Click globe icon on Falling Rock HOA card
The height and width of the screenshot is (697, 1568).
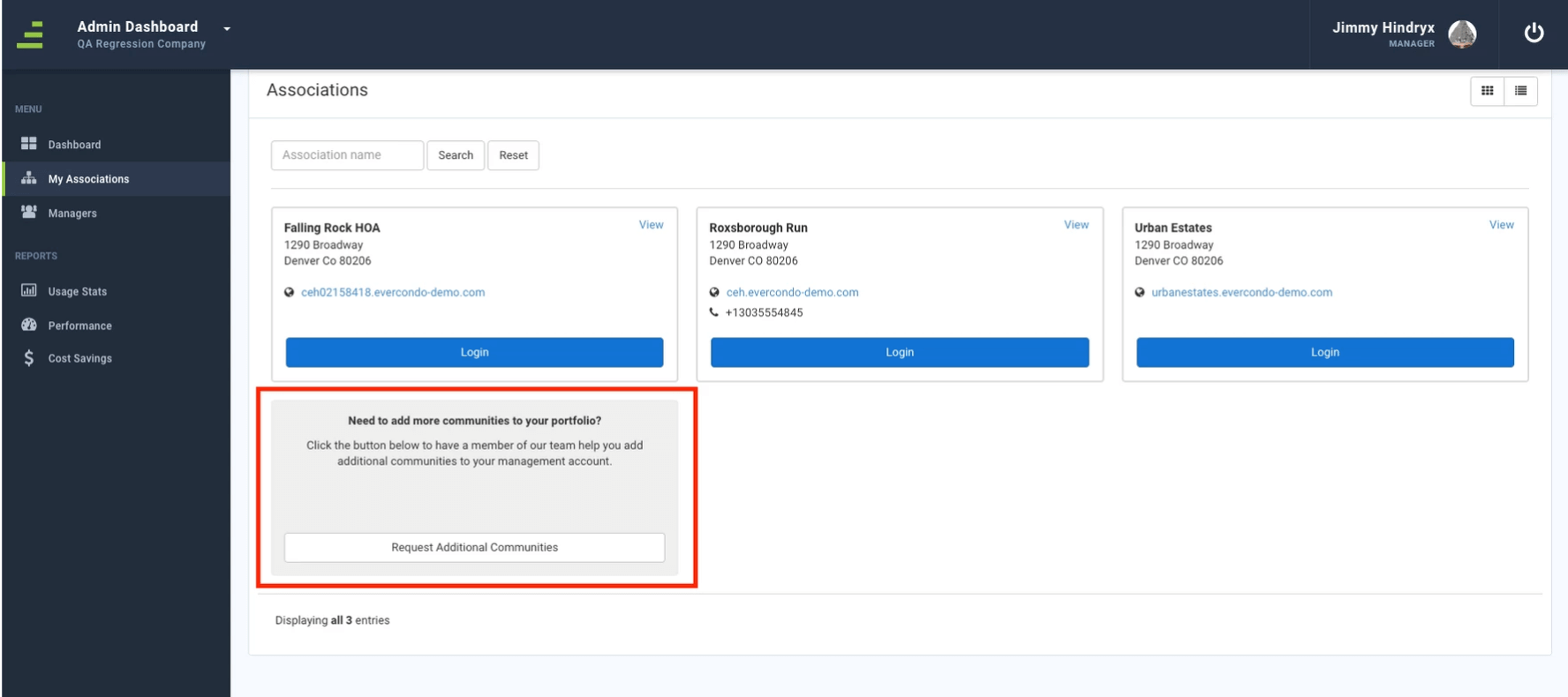click(289, 292)
